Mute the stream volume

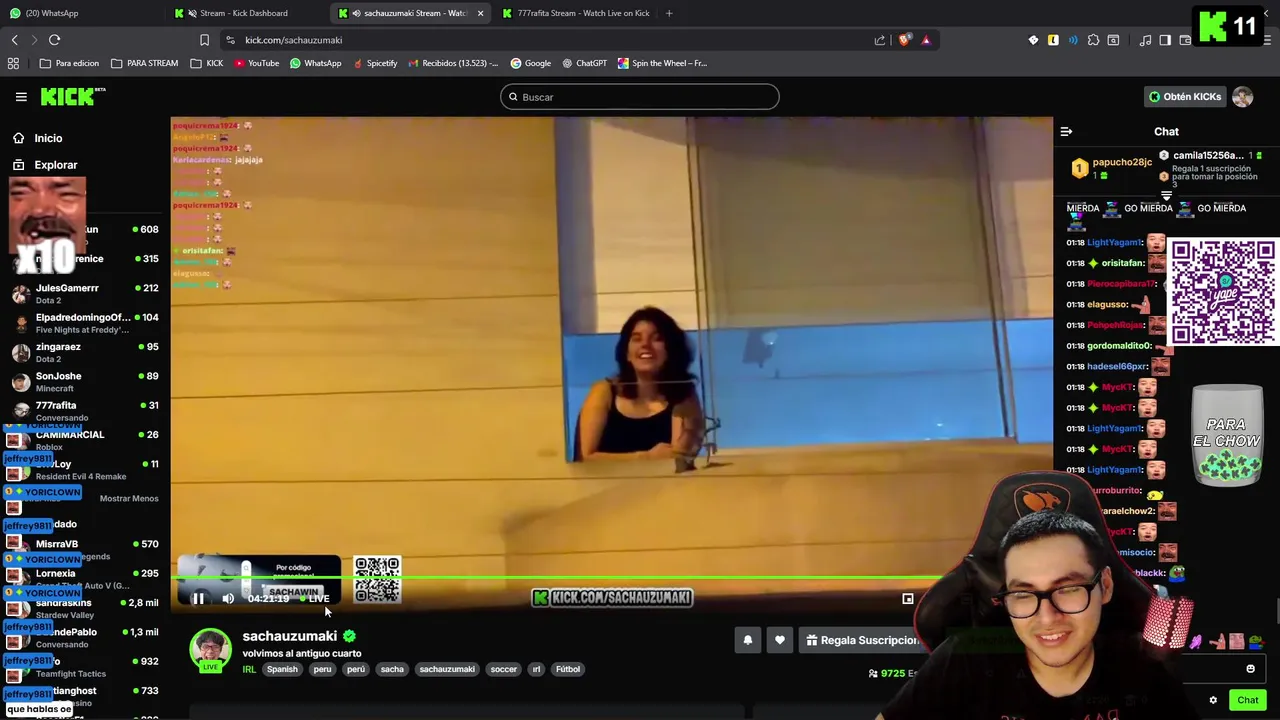pyautogui.click(x=228, y=598)
